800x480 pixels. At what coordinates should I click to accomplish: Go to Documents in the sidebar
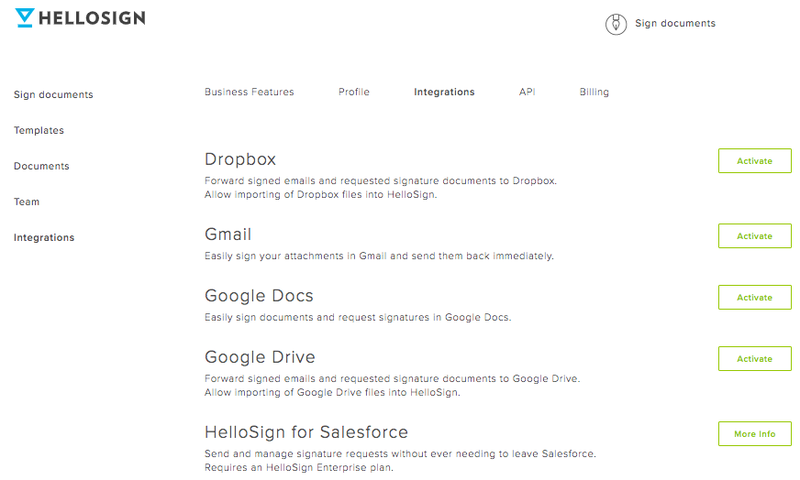click(41, 166)
